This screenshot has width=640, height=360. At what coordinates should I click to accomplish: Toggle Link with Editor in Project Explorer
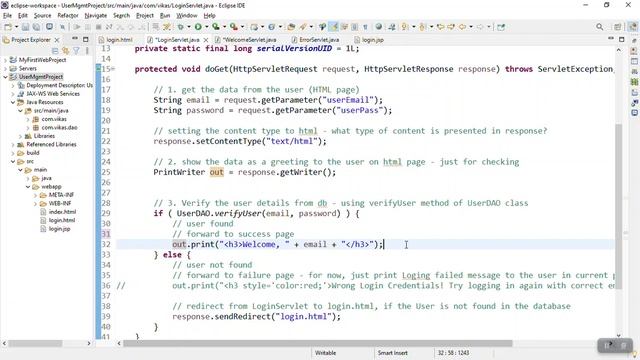point(65,51)
